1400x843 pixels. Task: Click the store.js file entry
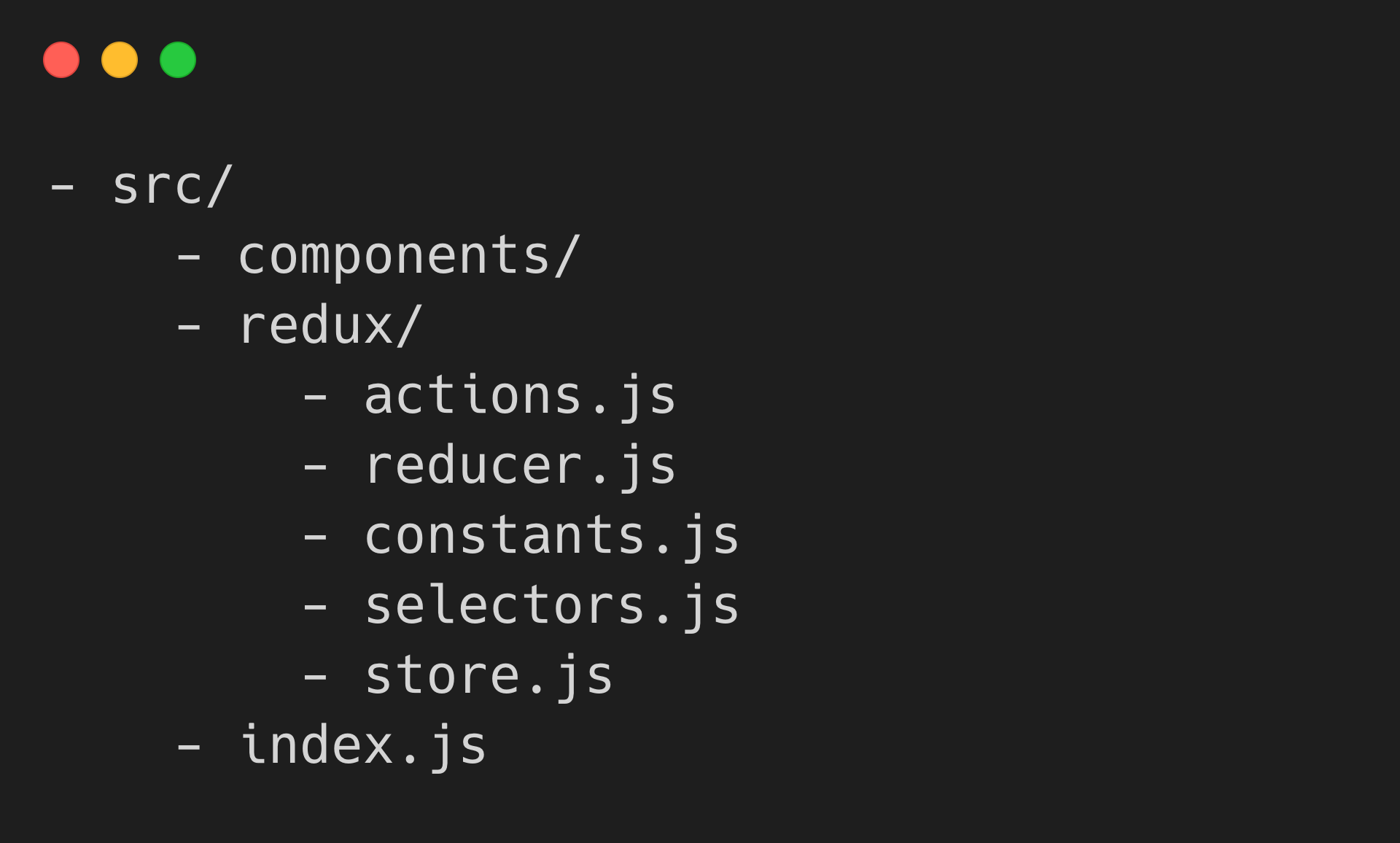[x=489, y=676]
